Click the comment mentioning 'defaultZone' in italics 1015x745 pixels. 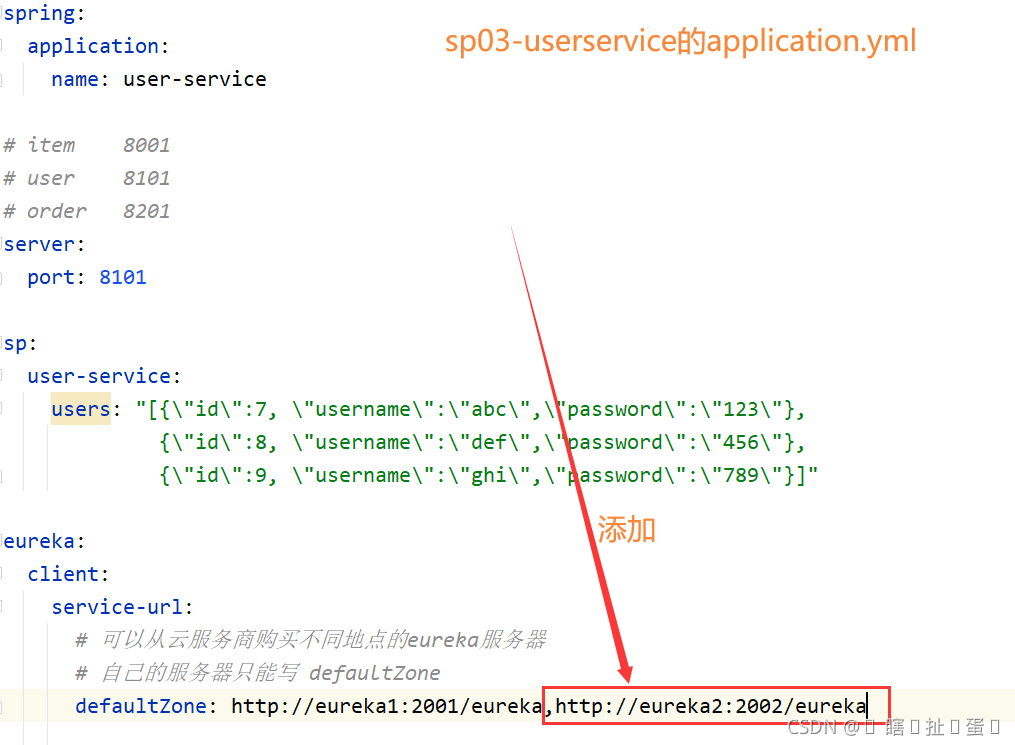pyautogui.click(x=258, y=673)
